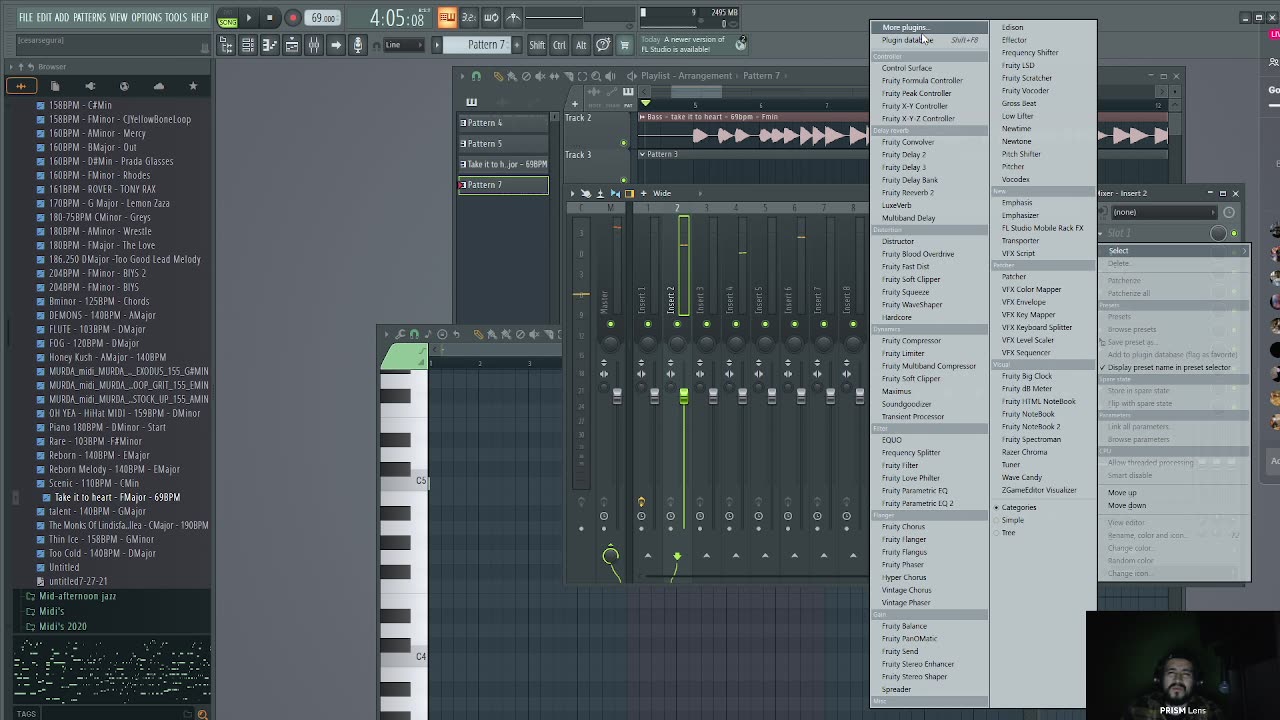Toggle the Insert 2 mute LED
The width and height of the screenshot is (1280, 720).
point(677,324)
